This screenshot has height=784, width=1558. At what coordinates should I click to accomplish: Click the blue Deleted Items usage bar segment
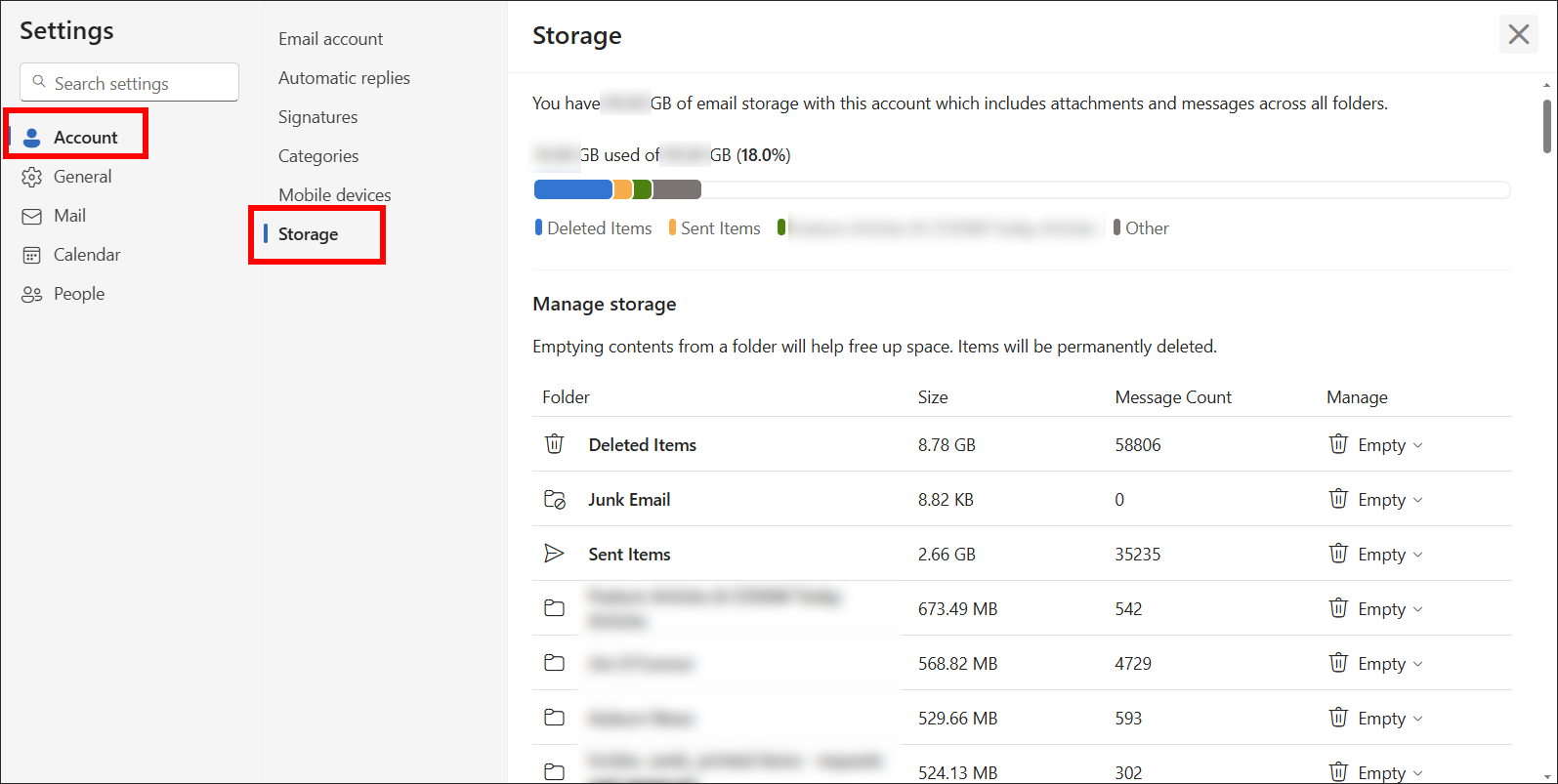573,189
